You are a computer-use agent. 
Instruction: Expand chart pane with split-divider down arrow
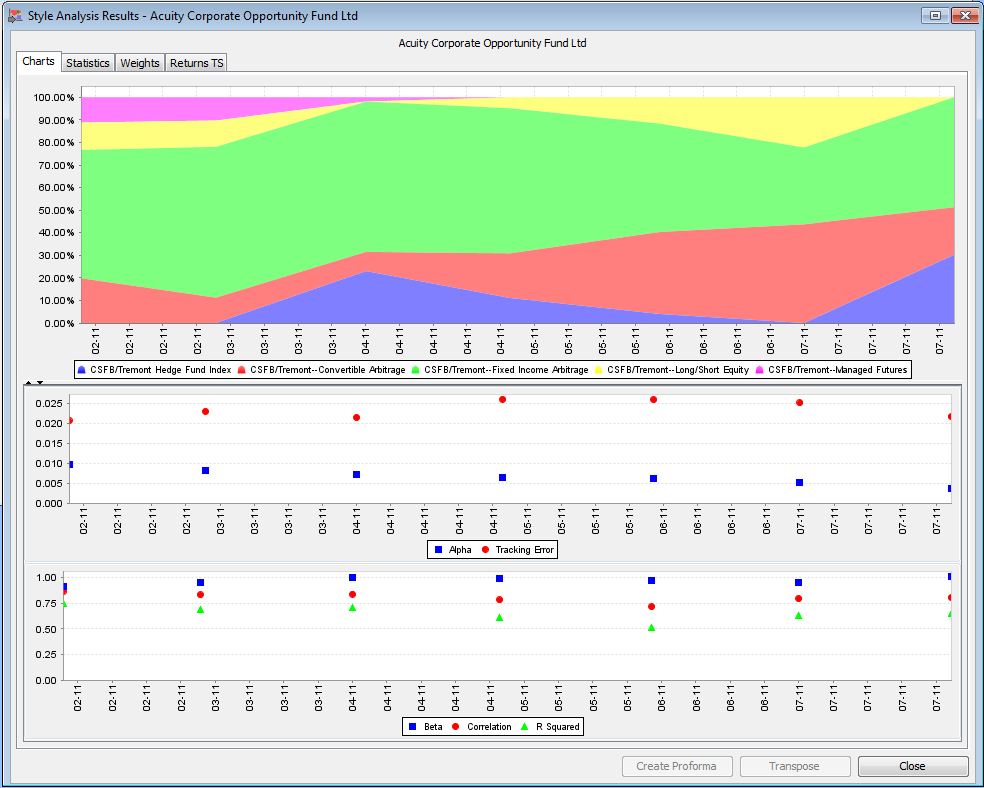[x=40, y=383]
